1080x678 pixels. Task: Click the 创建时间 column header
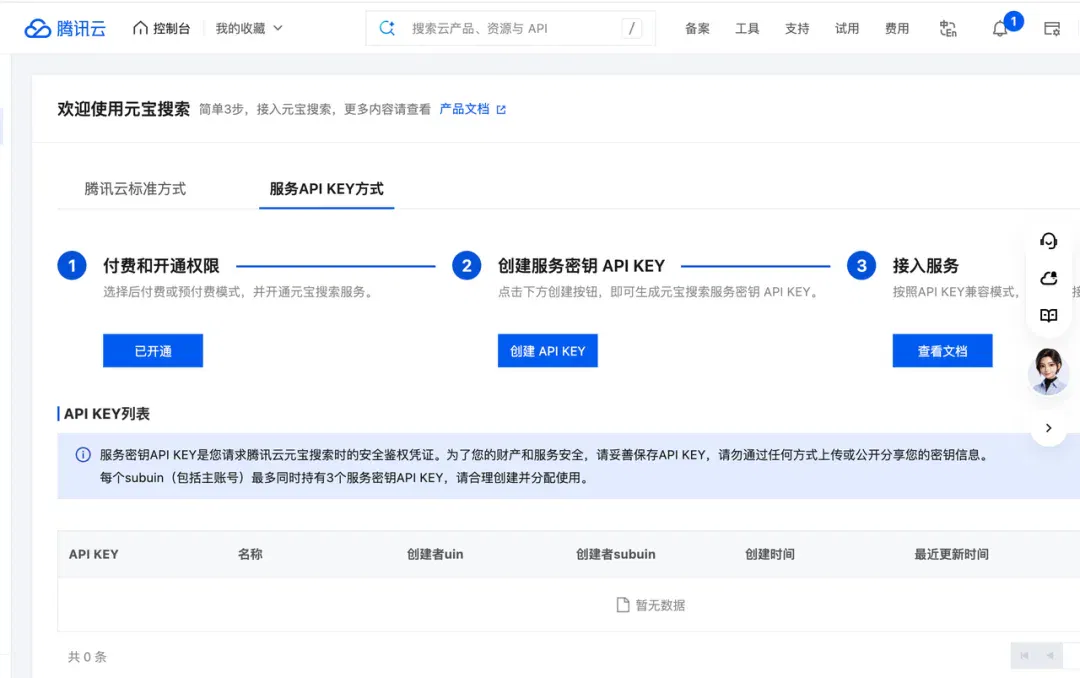[770, 554]
